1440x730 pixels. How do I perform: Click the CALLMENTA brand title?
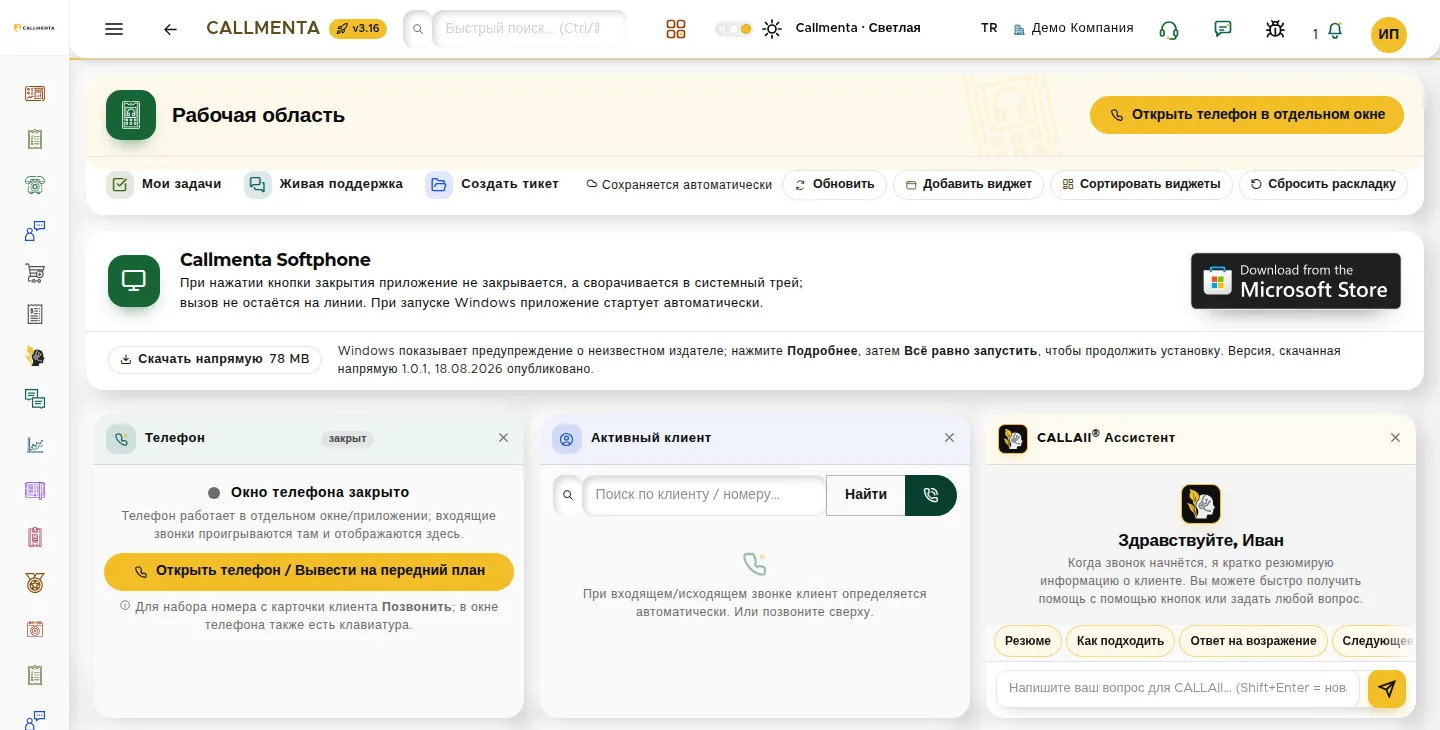(263, 28)
